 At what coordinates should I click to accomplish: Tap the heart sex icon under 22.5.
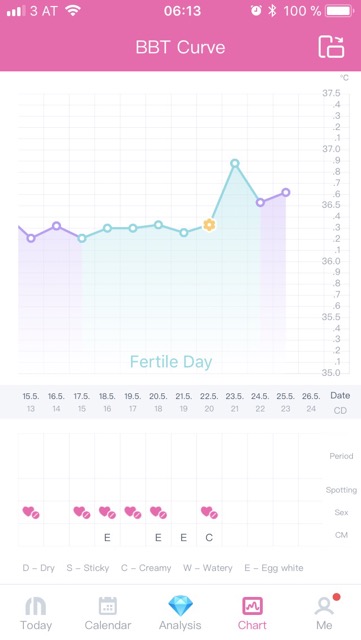click(x=209, y=512)
